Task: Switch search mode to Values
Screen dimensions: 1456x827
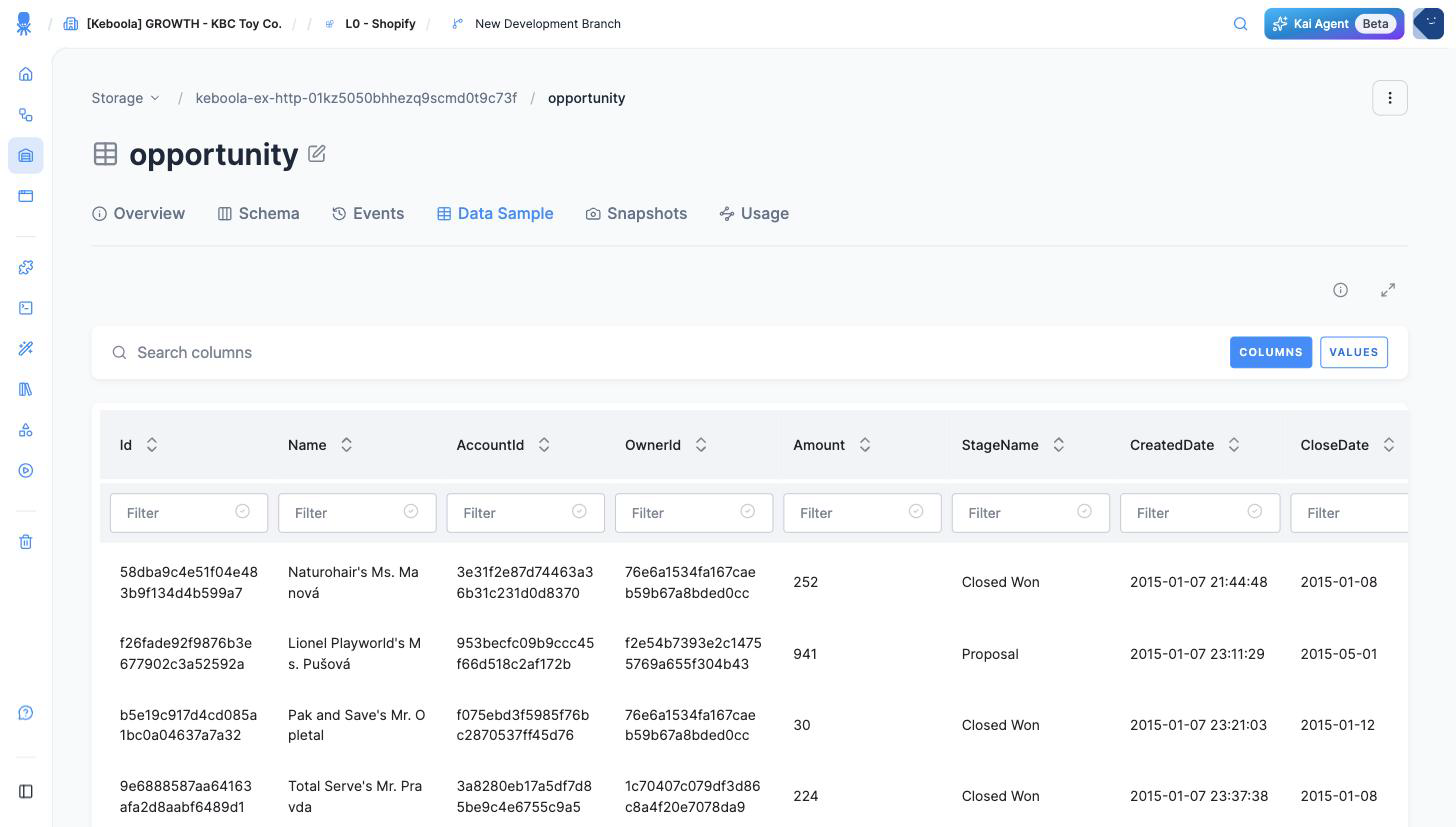Action: pos(1354,352)
